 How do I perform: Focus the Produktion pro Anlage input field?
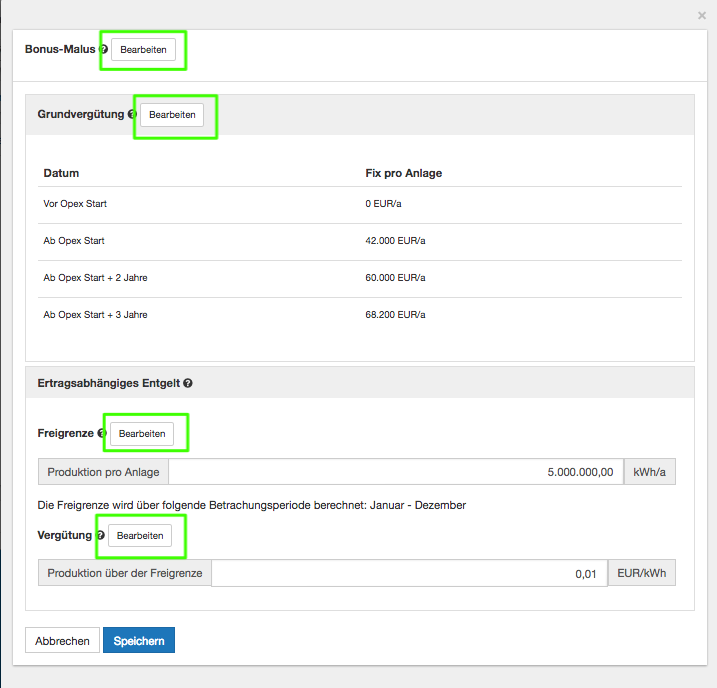tap(396, 472)
